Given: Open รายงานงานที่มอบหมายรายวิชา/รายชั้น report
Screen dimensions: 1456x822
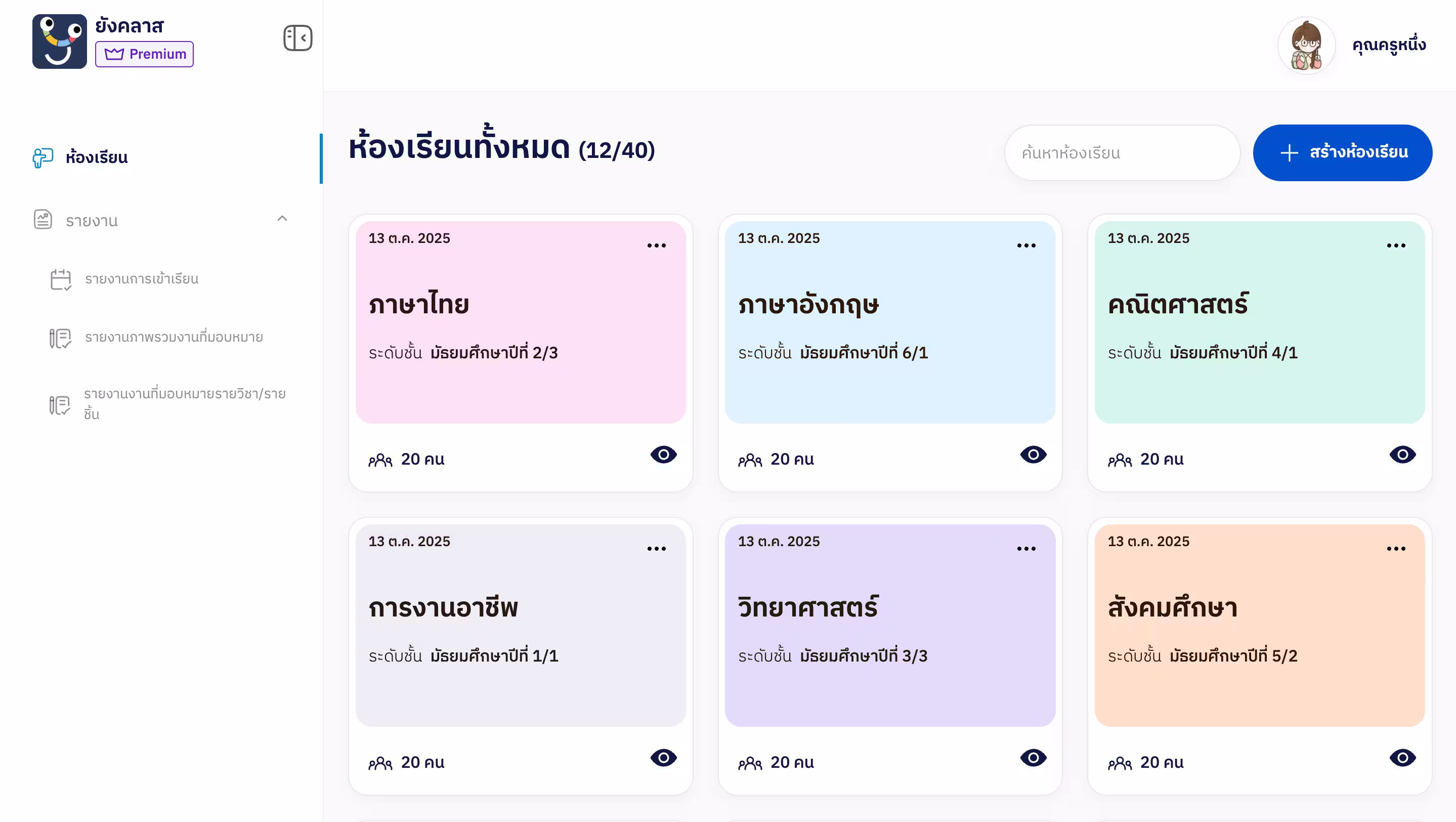Looking at the screenshot, I should 184,403.
